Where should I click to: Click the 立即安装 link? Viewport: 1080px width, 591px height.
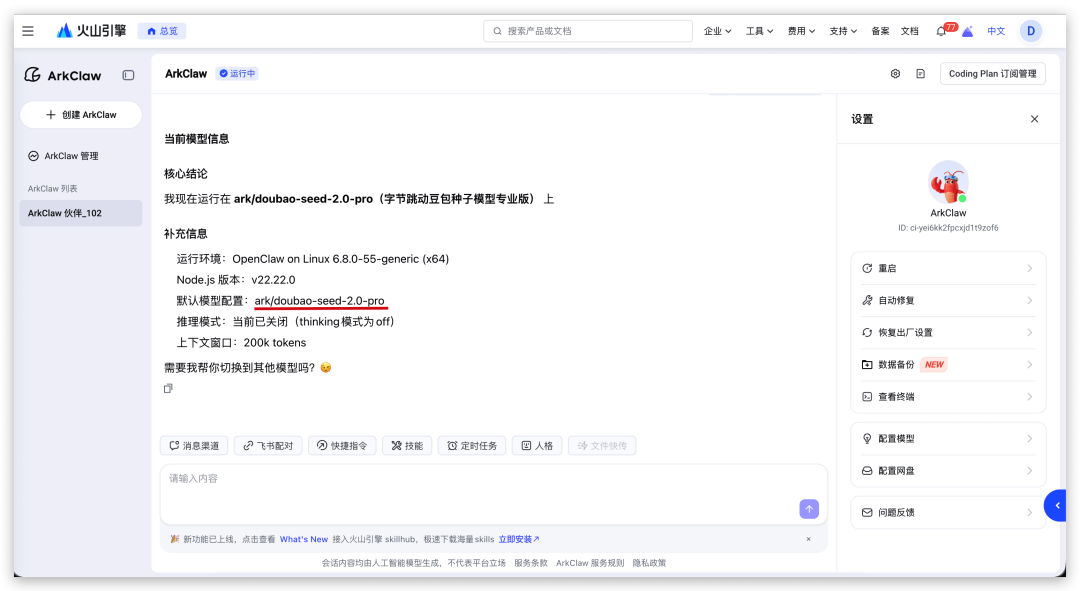click(519, 539)
